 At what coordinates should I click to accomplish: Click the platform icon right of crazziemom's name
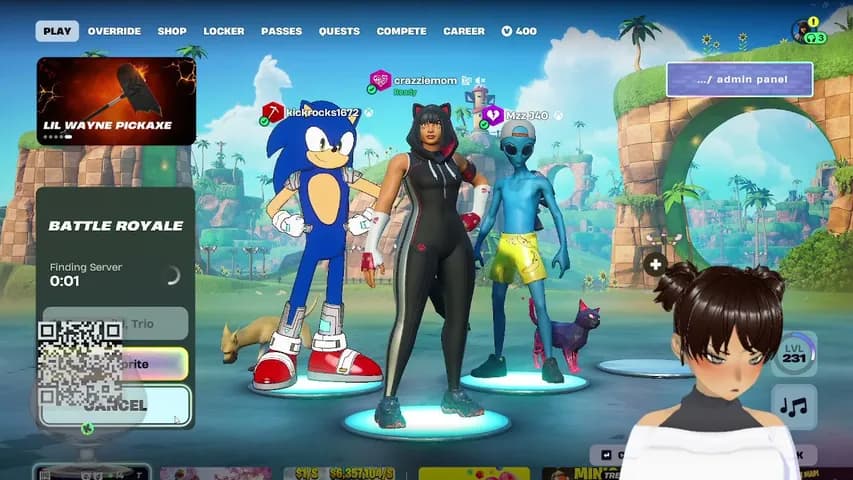pos(466,81)
